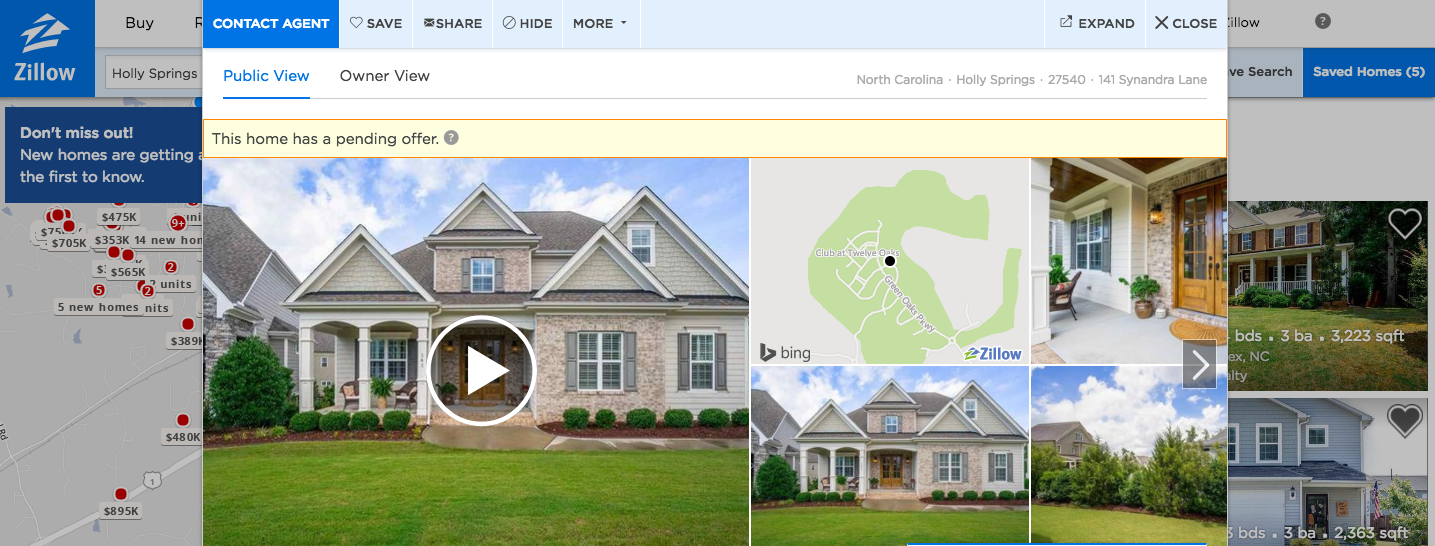Viewport: 1435px width, 546px height.
Task: Select the Public View tab
Action: click(266, 76)
